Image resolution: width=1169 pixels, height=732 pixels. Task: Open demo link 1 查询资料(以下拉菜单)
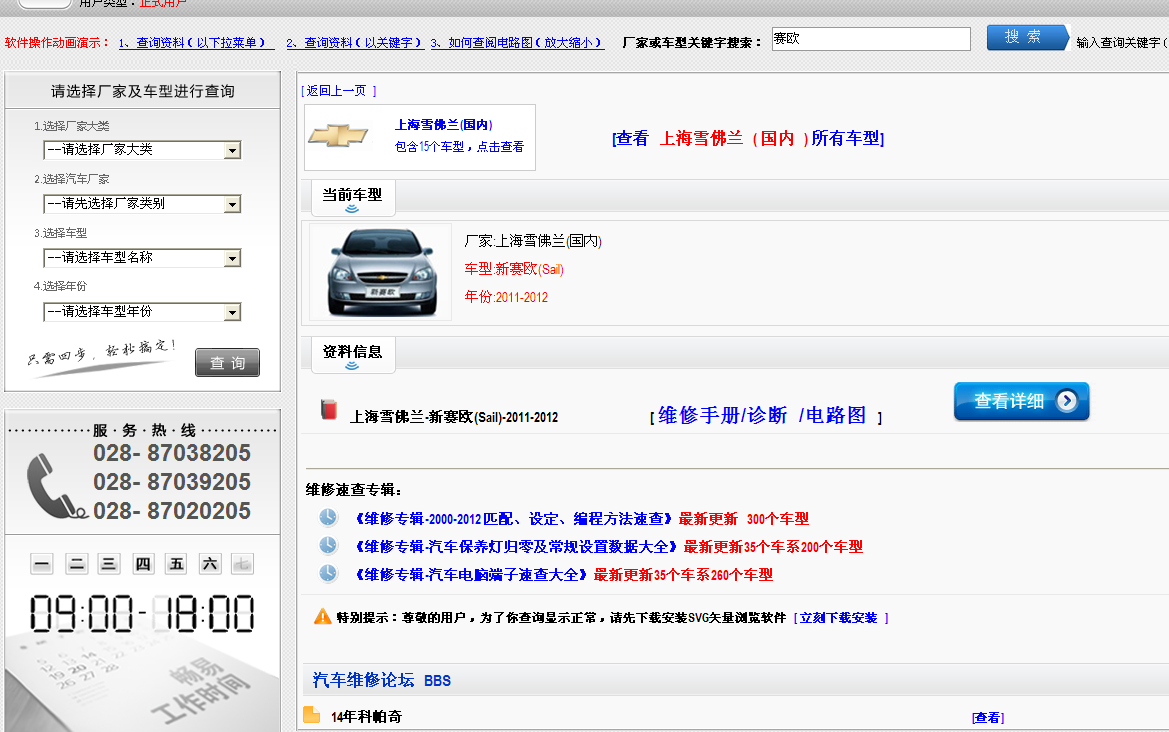[196, 43]
